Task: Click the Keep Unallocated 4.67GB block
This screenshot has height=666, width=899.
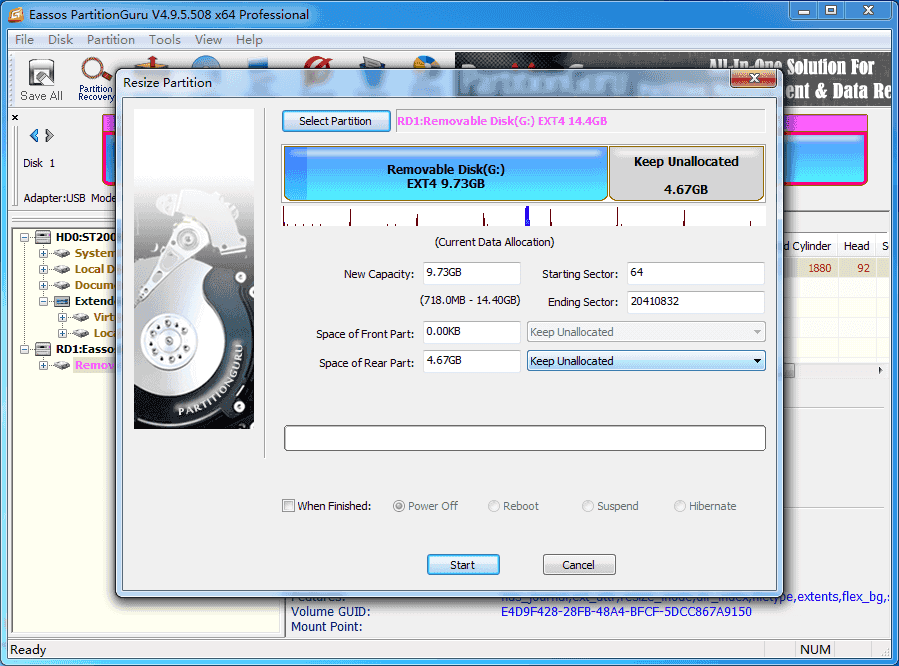Action: tap(686, 173)
